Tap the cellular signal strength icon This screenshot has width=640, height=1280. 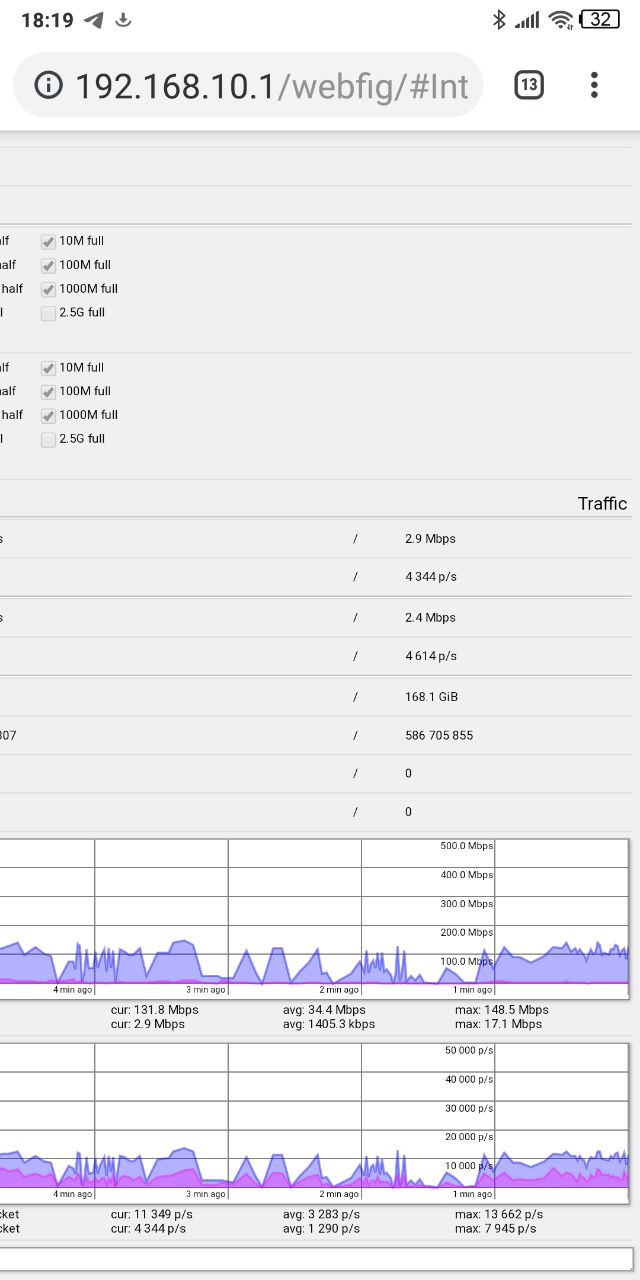[x=527, y=20]
